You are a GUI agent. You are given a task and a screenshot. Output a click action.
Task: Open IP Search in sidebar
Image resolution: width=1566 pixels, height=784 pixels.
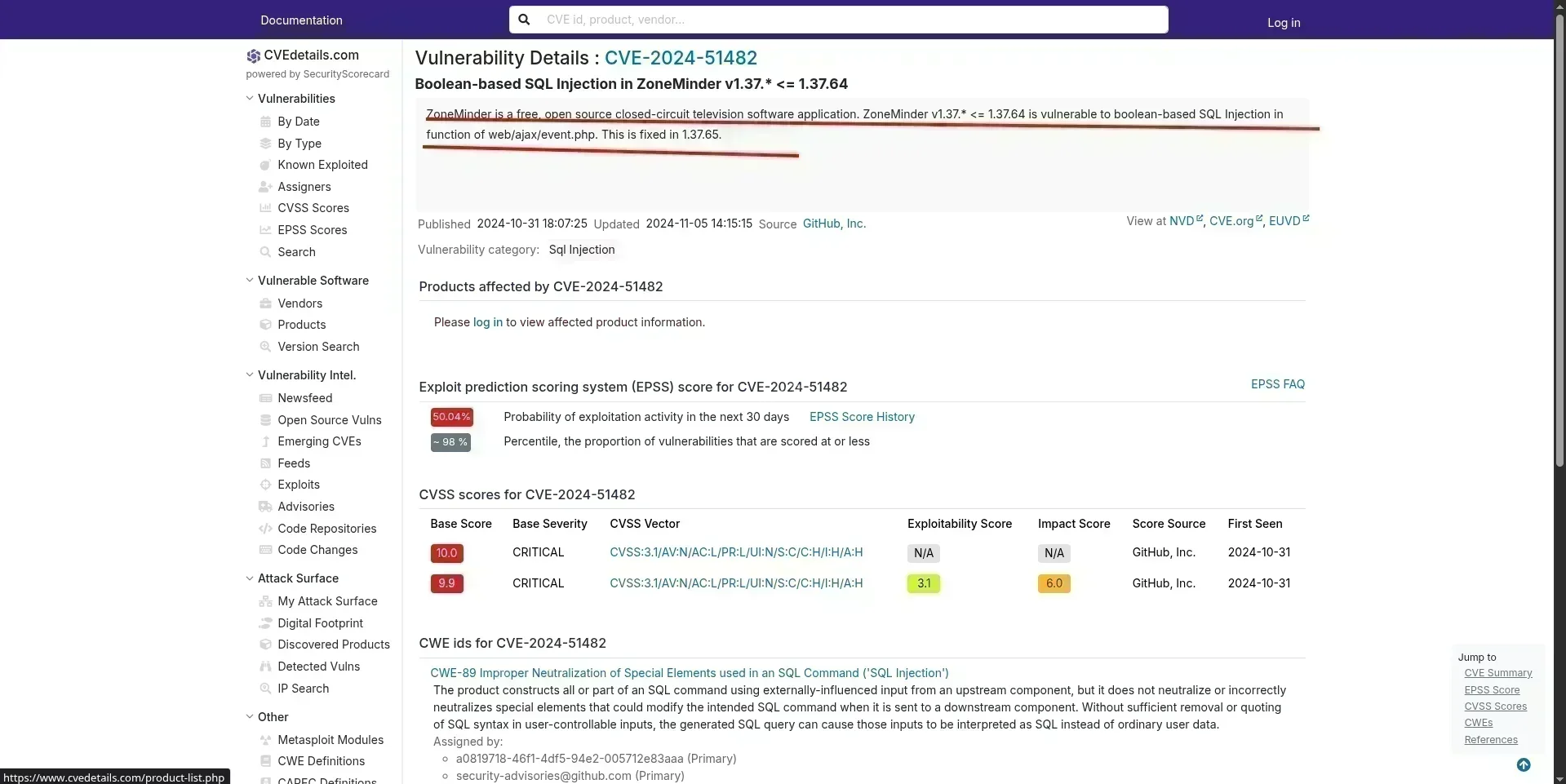click(303, 689)
